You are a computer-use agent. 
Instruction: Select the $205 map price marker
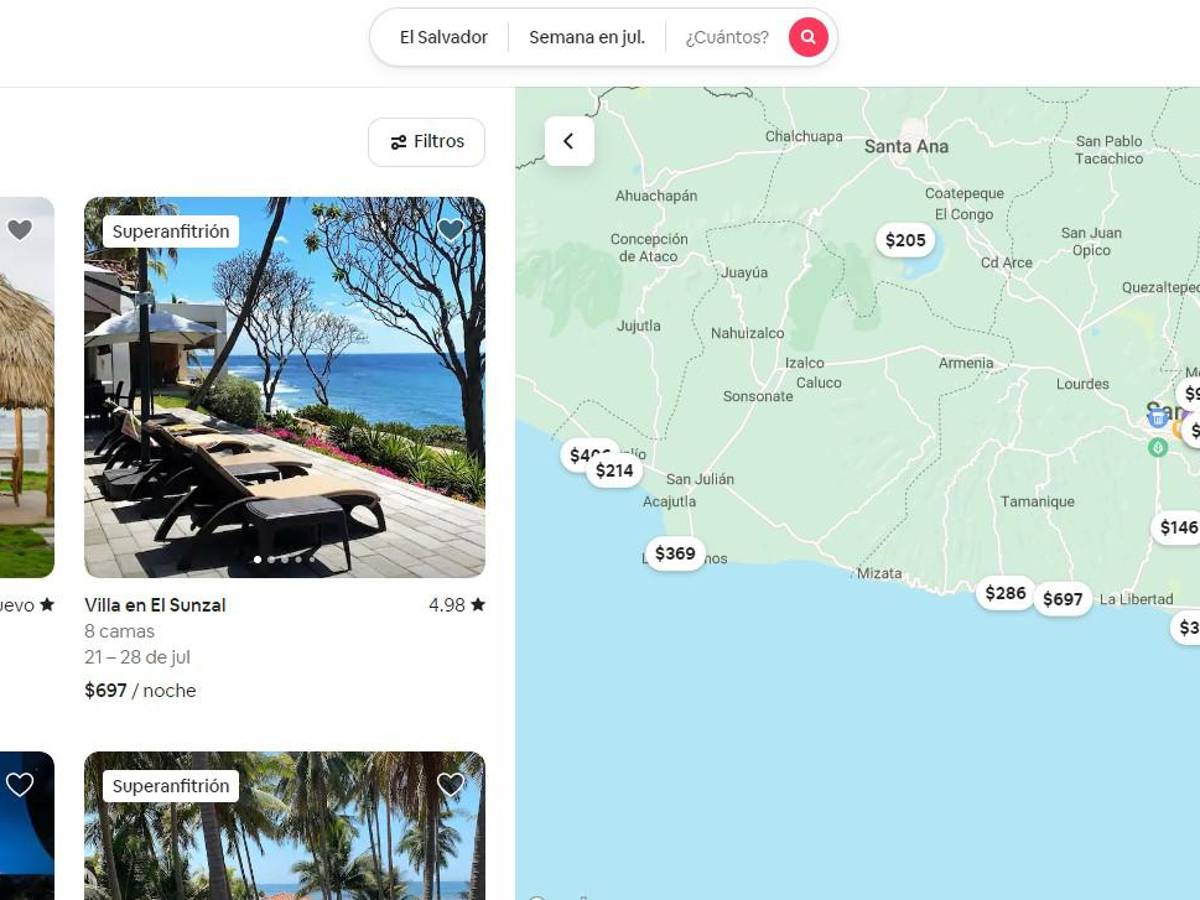tap(906, 240)
